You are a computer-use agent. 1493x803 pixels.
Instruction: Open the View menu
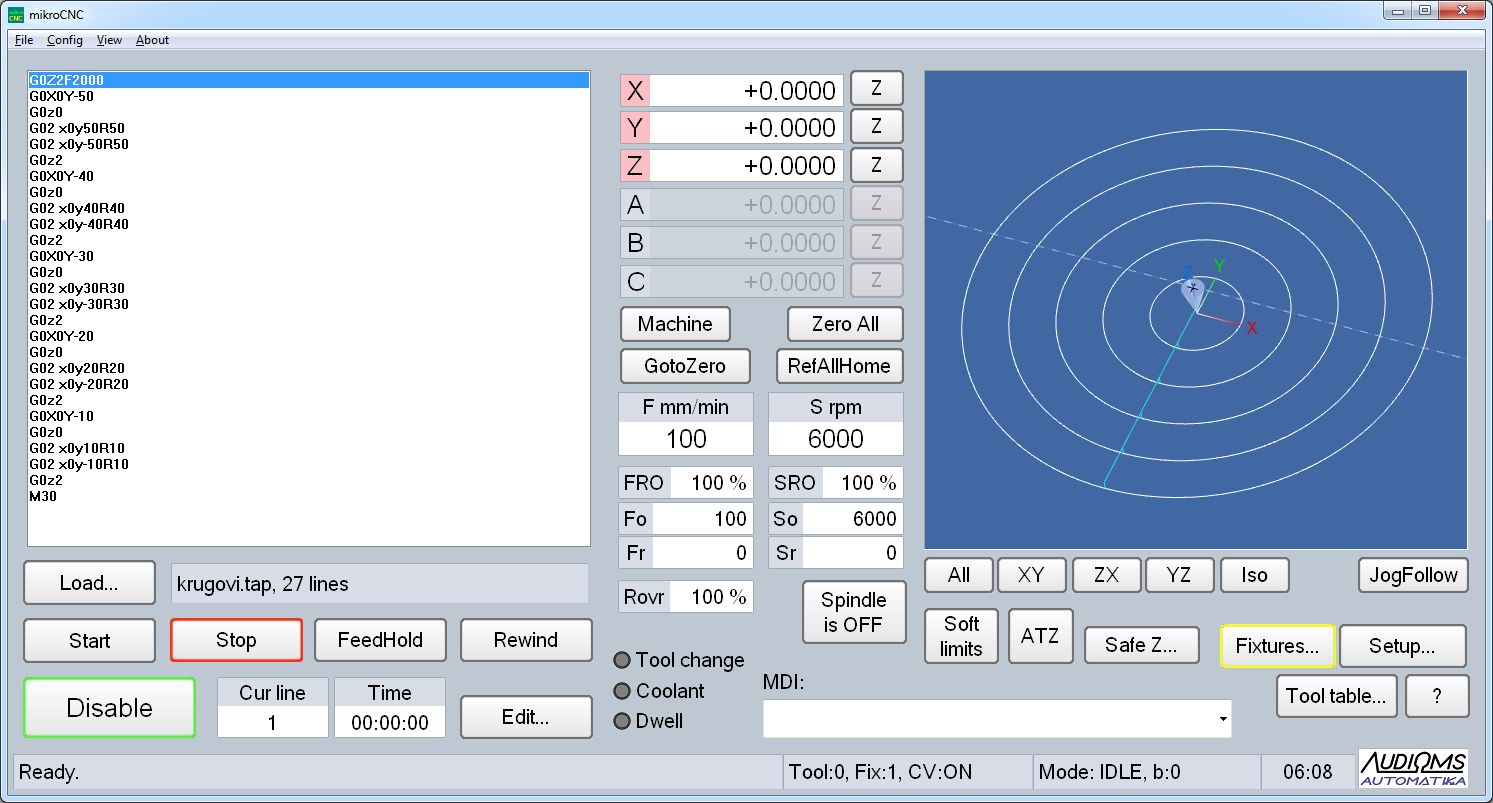tap(109, 40)
